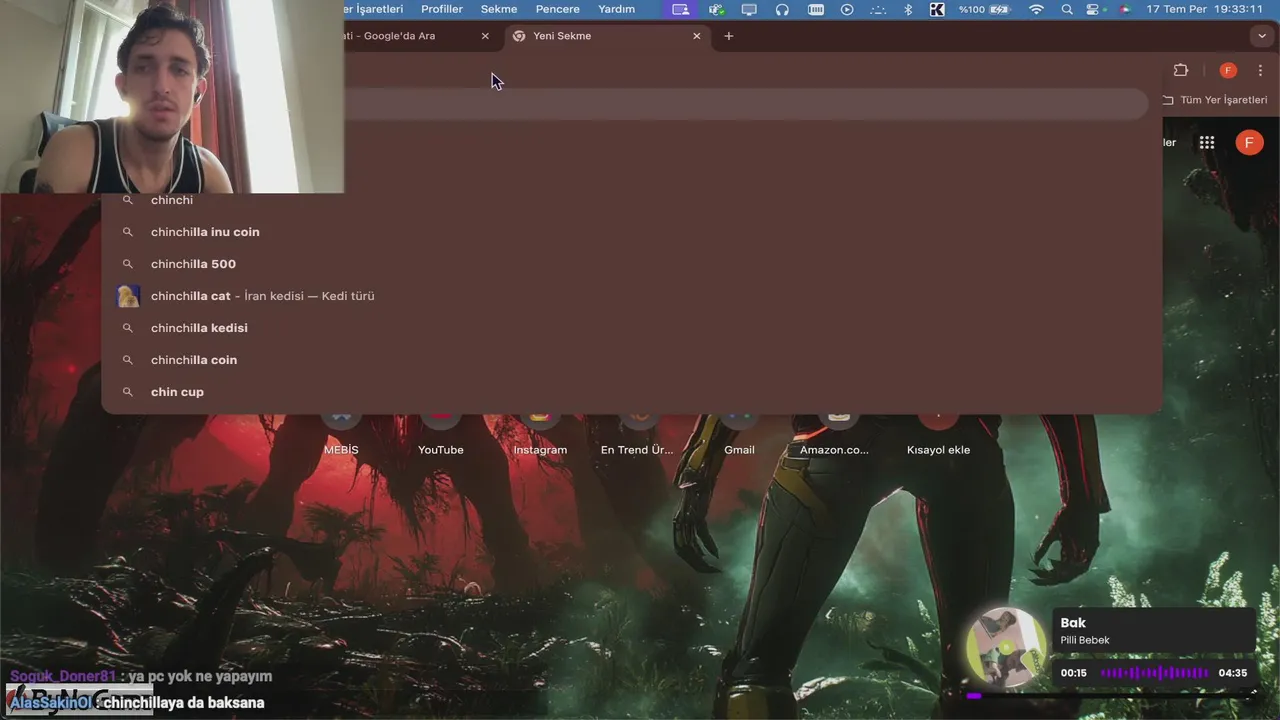This screenshot has height=720, width=1280.
Task: Click purple screen sharing menu bar icon
Action: click(x=681, y=9)
